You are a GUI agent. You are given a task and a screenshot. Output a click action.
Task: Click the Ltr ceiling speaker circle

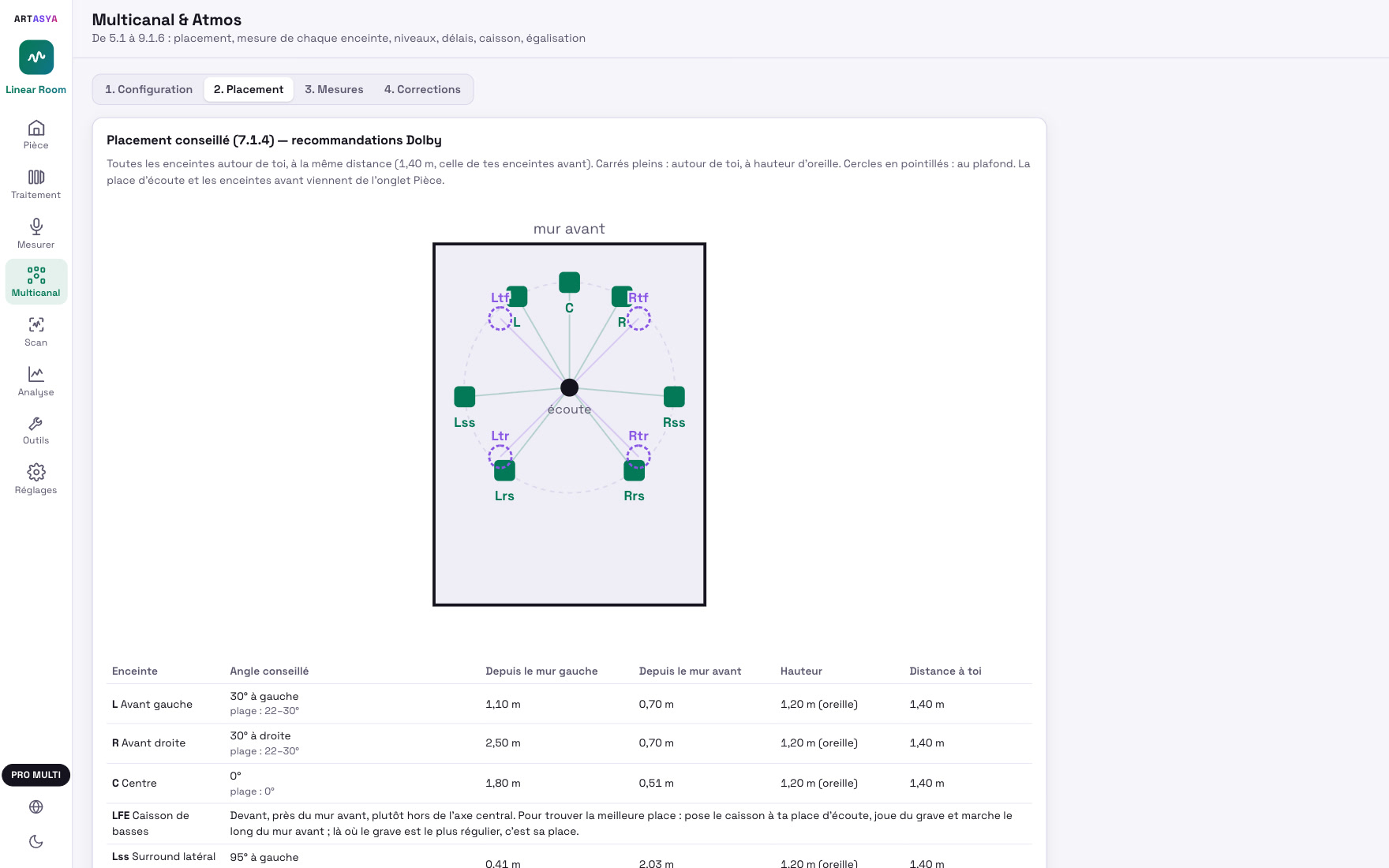coord(500,456)
